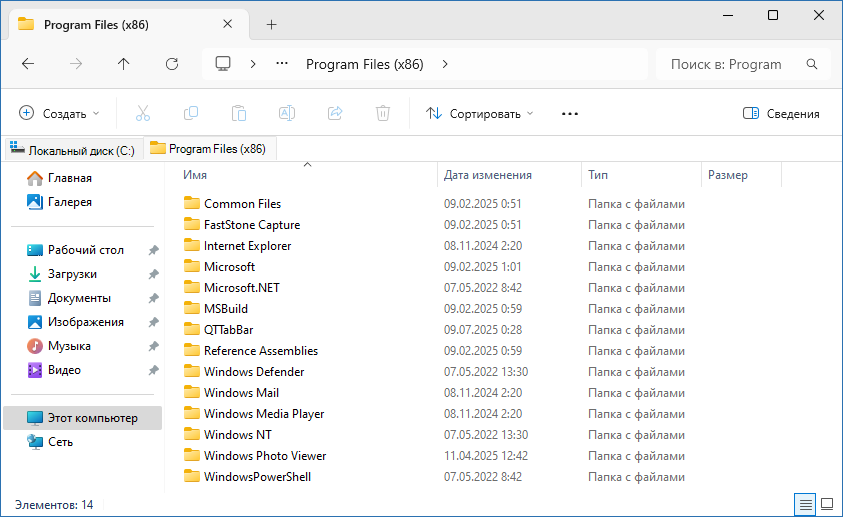Click the QTTabBar folder icon
This screenshot has width=843, height=517.
191,329
